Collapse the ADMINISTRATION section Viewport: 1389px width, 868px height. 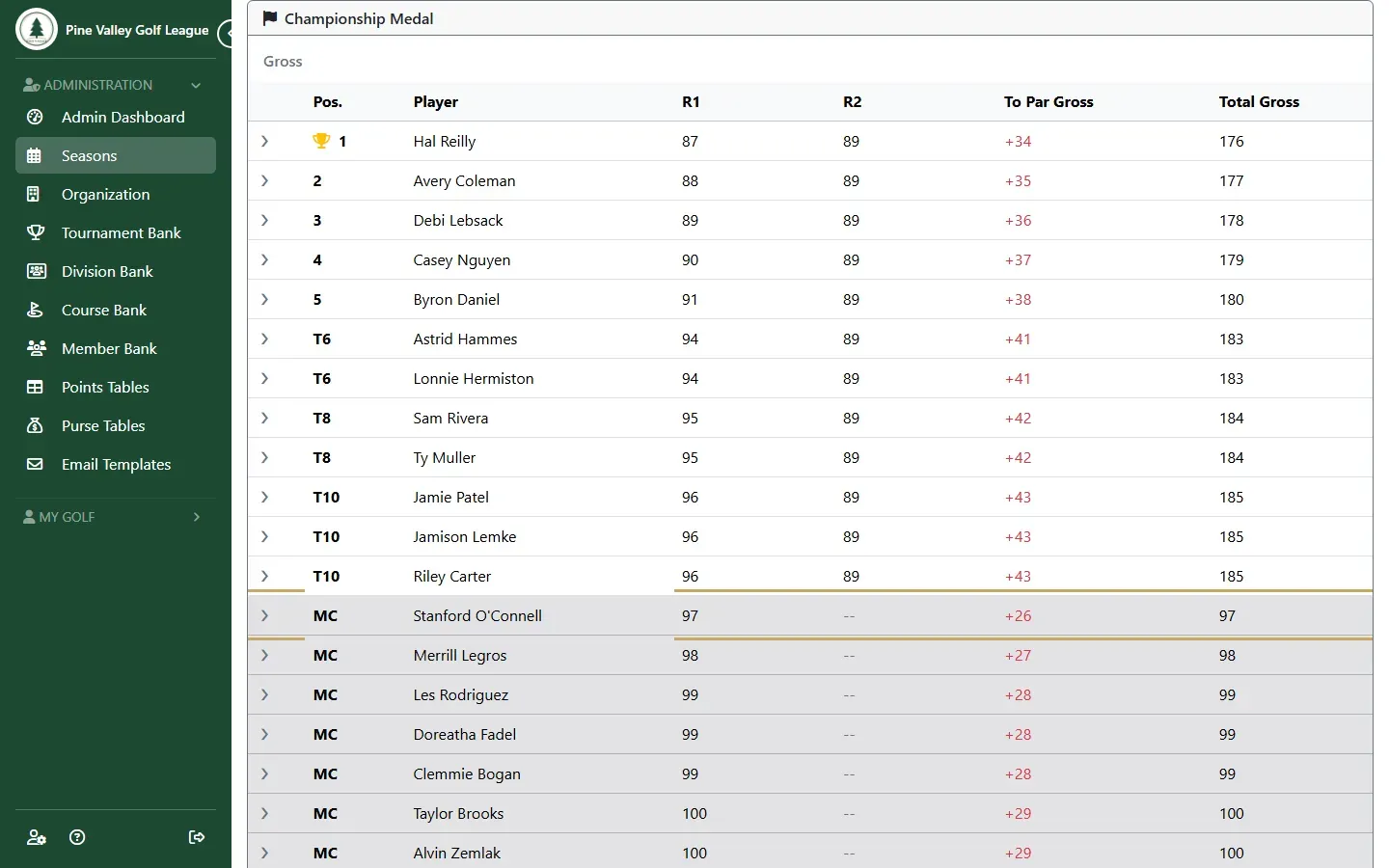[196, 85]
